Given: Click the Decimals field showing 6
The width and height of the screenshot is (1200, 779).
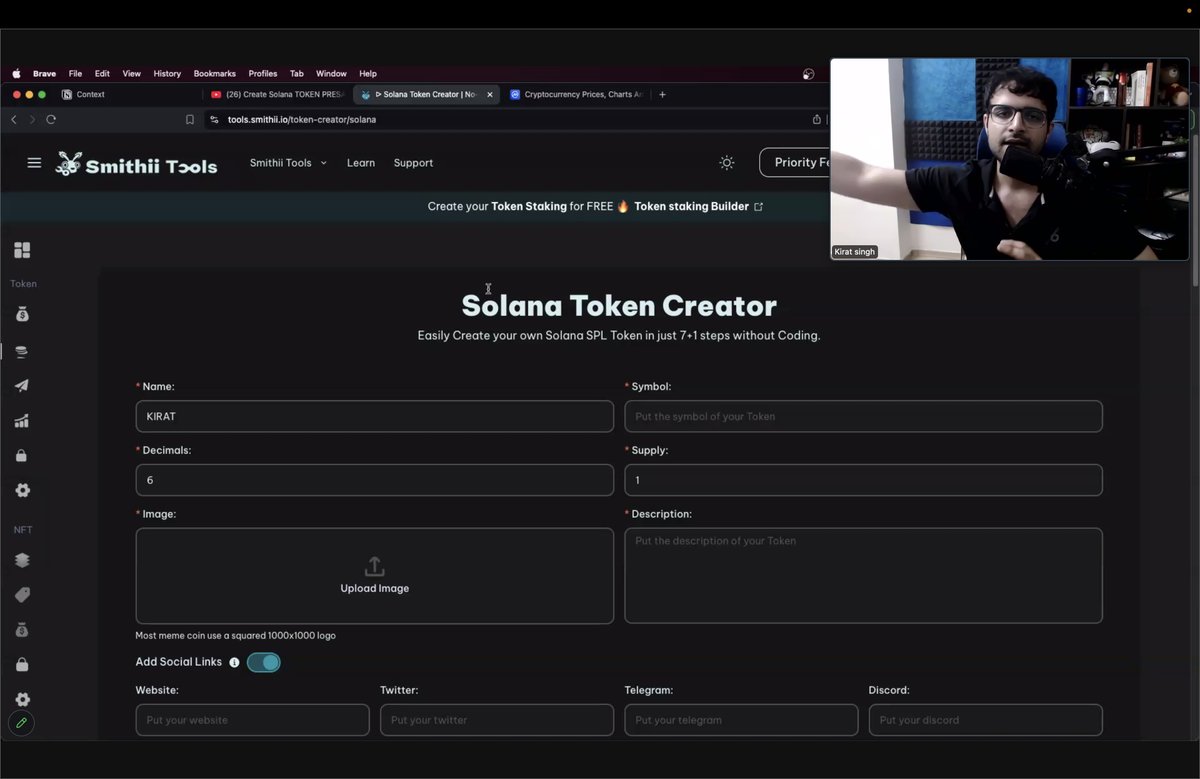Looking at the screenshot, I should point(375,480).
